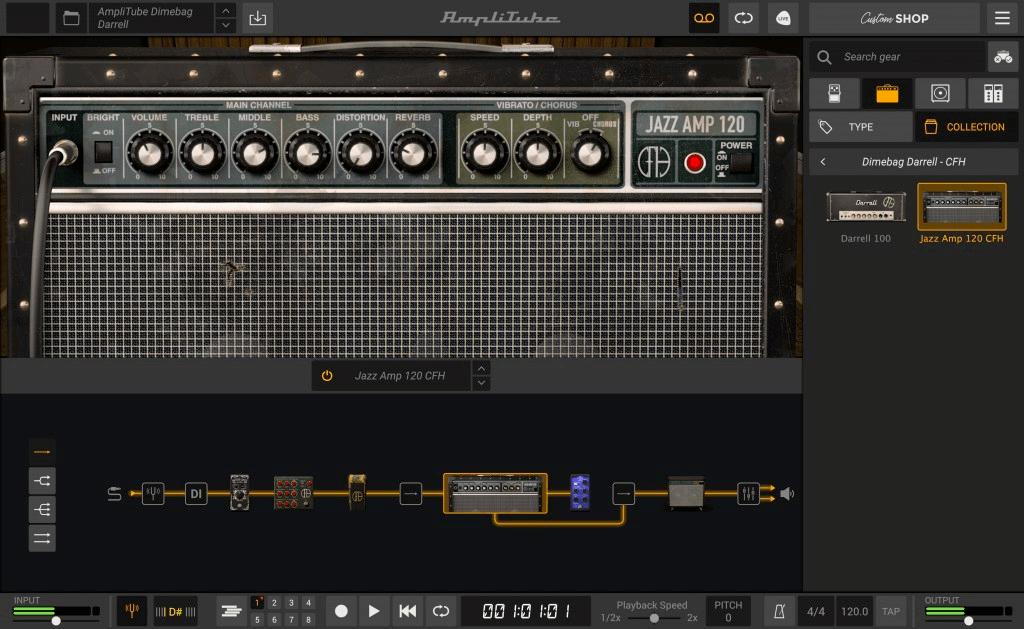1024x629 pixels.
Task: Select the cabinet in the signal chain
Action: (686, 493)
